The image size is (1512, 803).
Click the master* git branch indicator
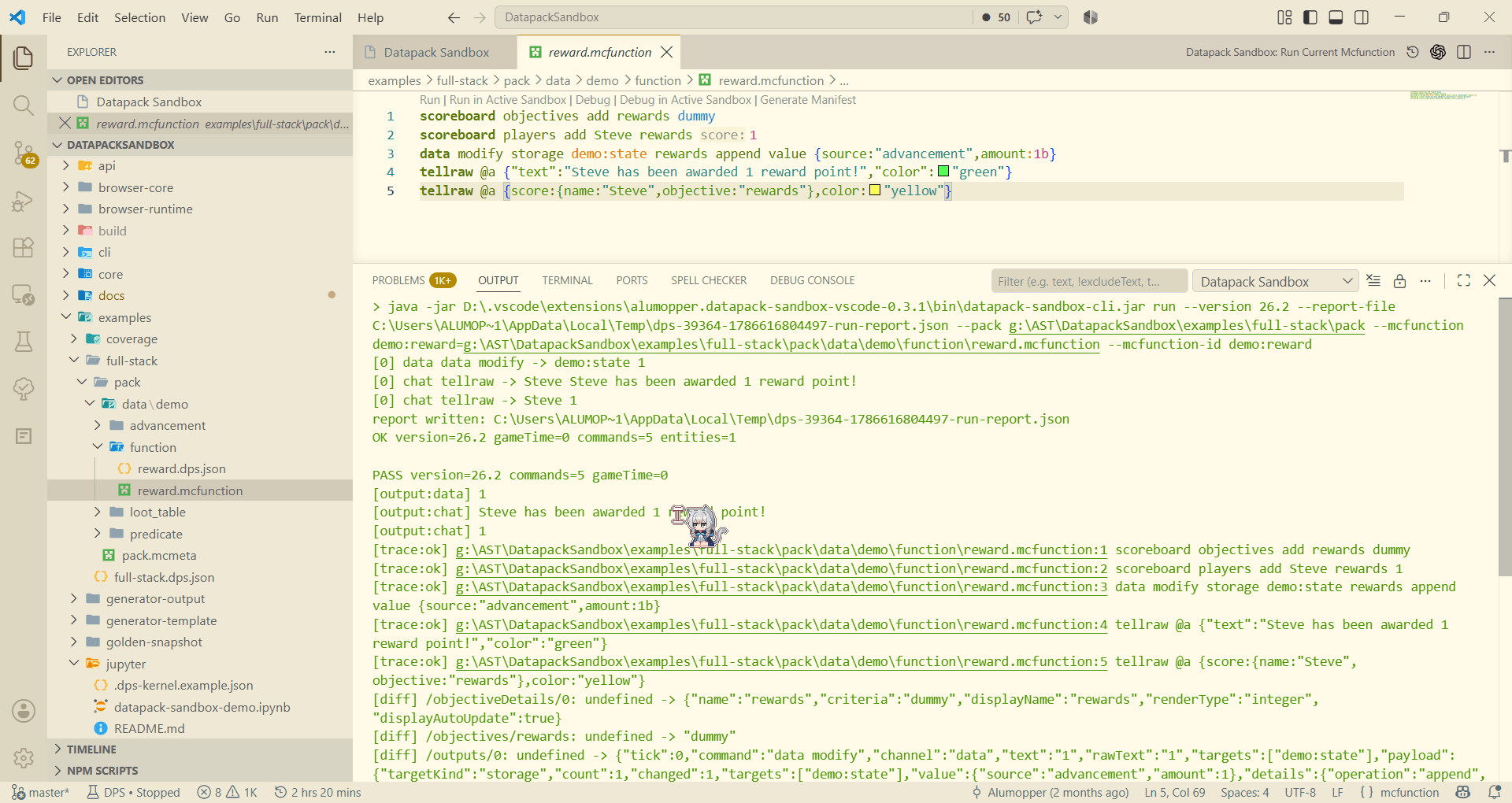click(42, 792)
